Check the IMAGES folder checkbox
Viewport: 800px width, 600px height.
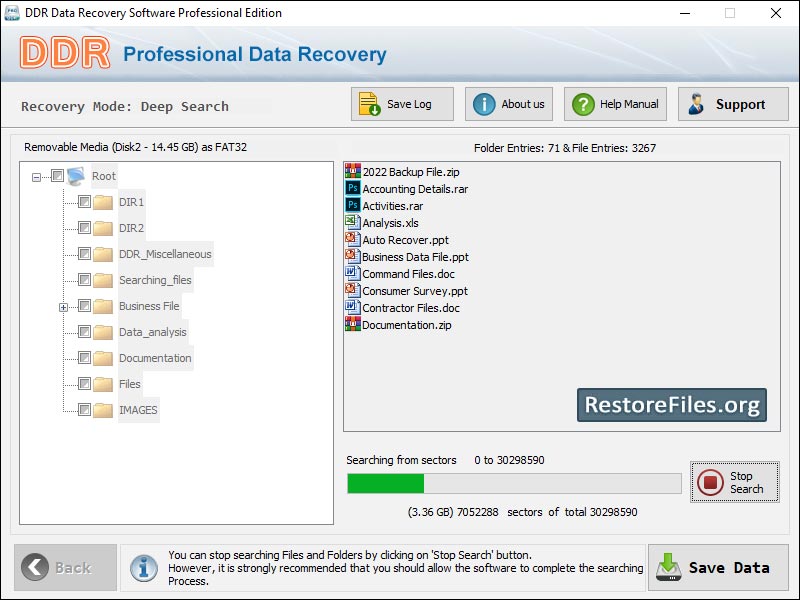84,410
